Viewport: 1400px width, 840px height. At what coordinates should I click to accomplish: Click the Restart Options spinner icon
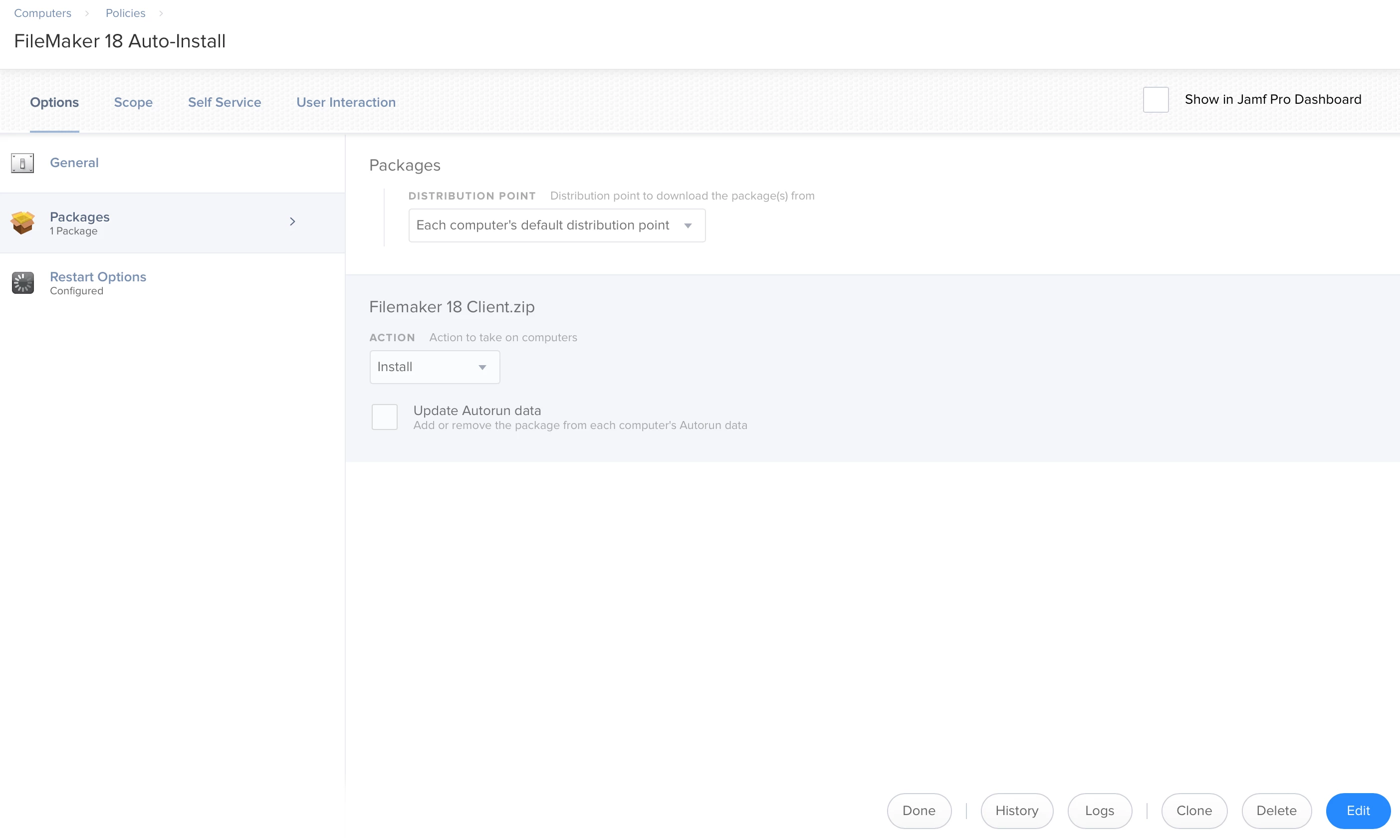[22, 282]
